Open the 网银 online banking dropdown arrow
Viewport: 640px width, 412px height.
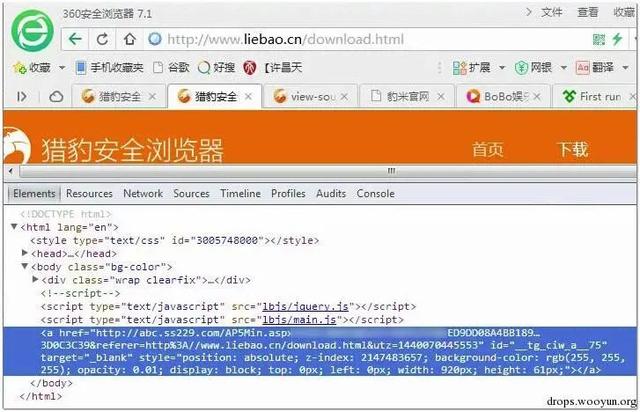pos(563,68)
